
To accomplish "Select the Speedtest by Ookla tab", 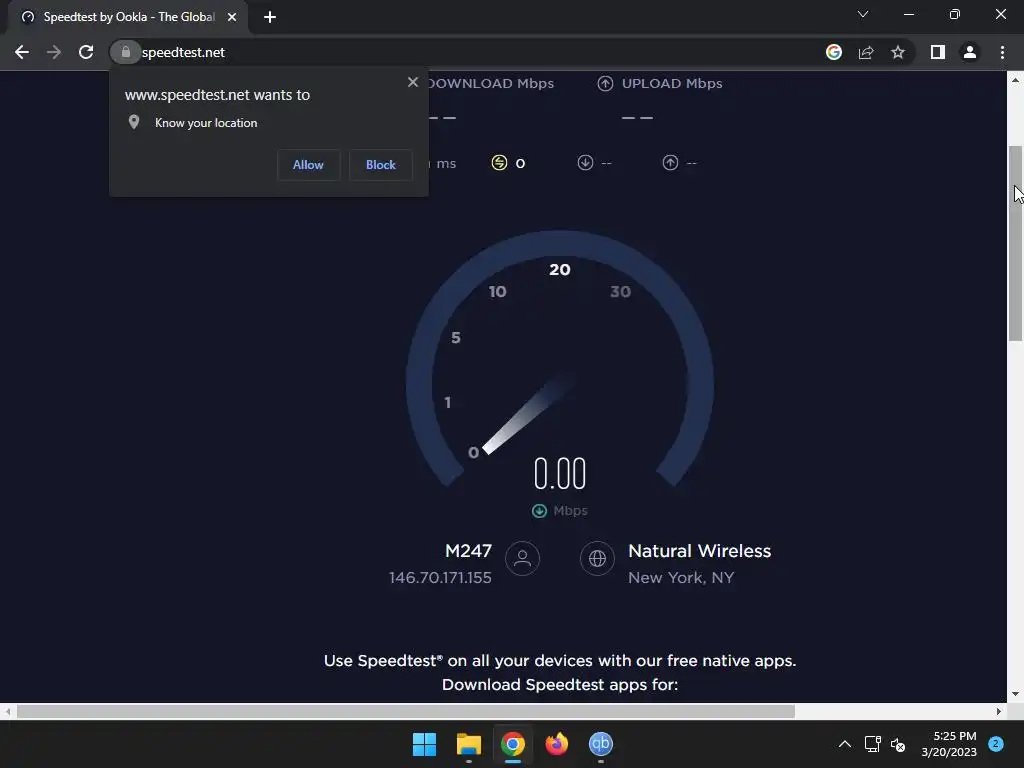I will coord(128,17).
